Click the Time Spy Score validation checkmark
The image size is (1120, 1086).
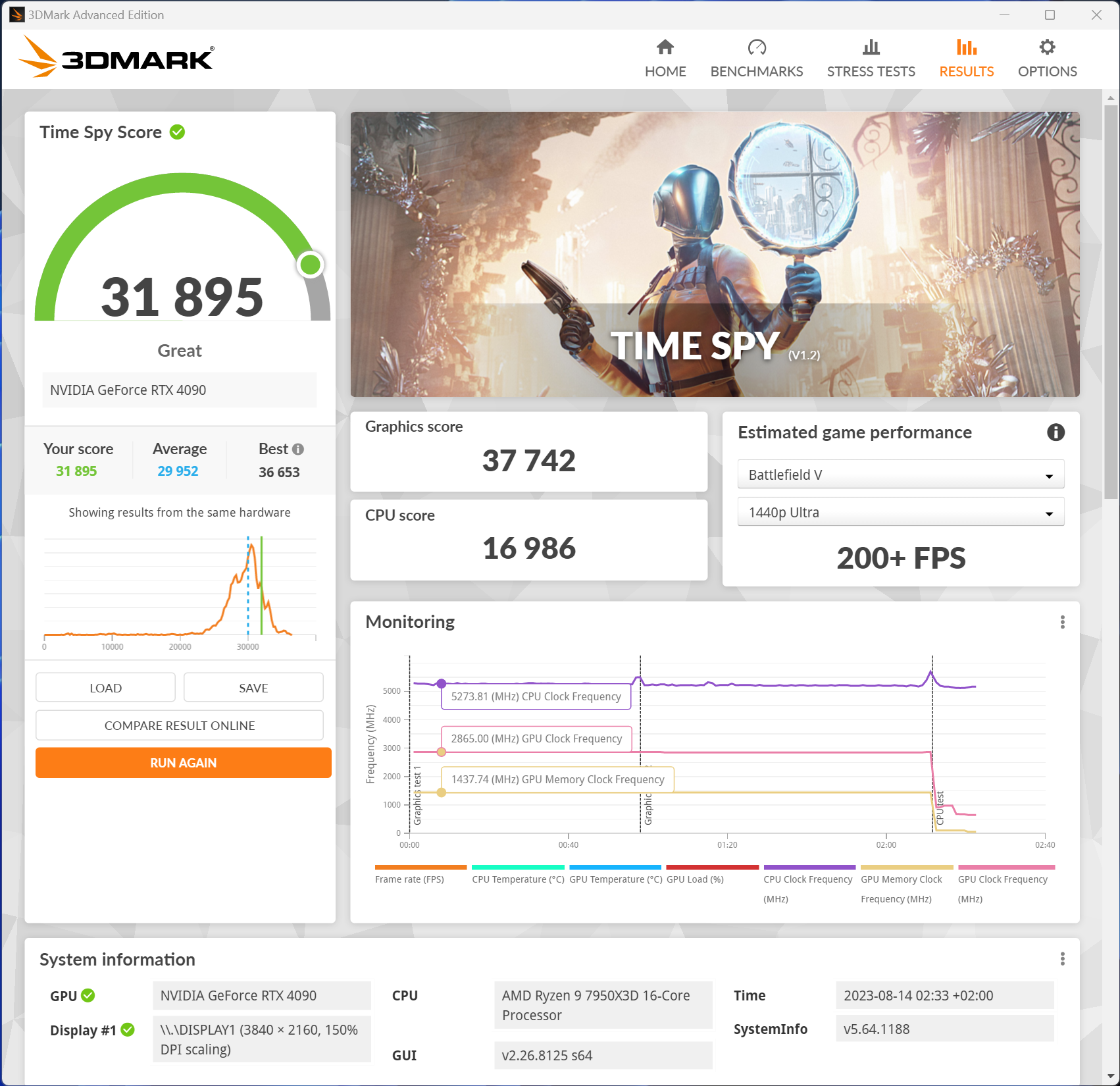177,132
